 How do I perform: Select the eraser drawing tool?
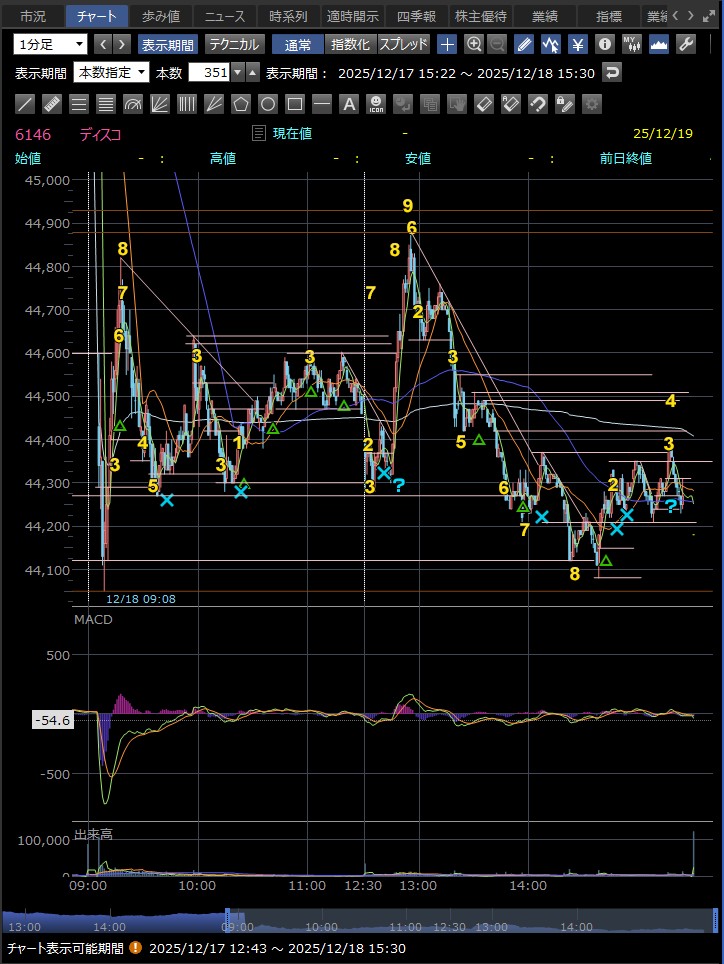point(483,103)
